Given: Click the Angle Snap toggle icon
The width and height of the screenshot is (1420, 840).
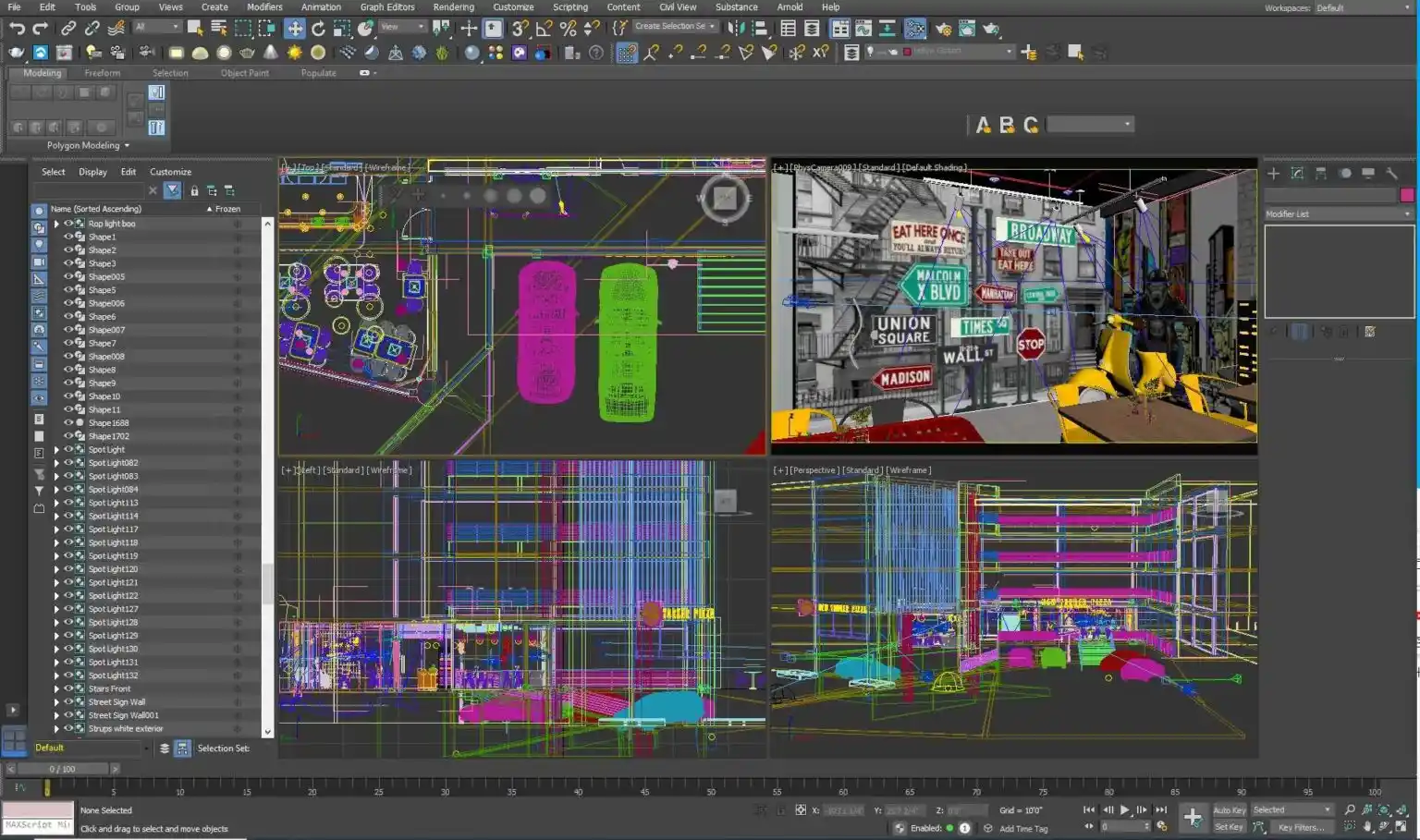Looking at the screenshot, I should (545, 29).
